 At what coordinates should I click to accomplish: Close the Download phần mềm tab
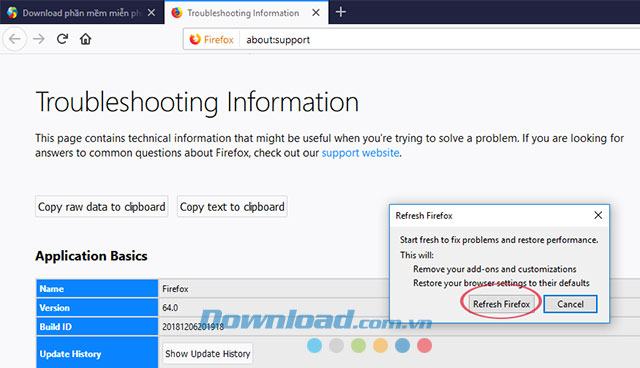tap(151, 13)
